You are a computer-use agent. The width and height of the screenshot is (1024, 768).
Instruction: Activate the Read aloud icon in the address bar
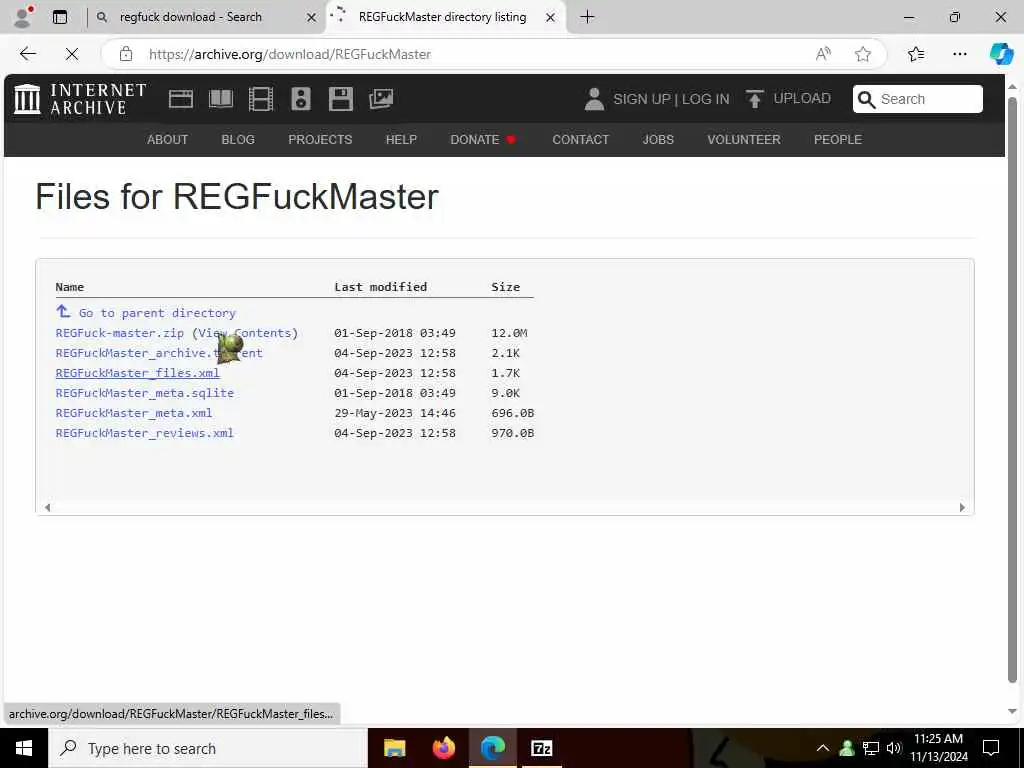point(823,54)
